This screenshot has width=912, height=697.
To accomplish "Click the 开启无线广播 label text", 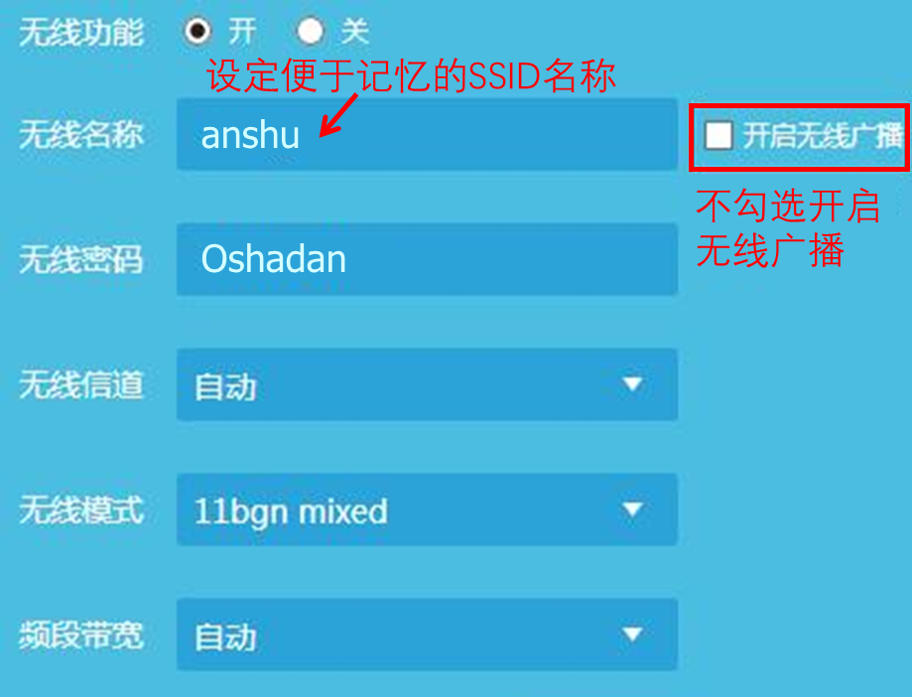I will click(x=822, y=136).
